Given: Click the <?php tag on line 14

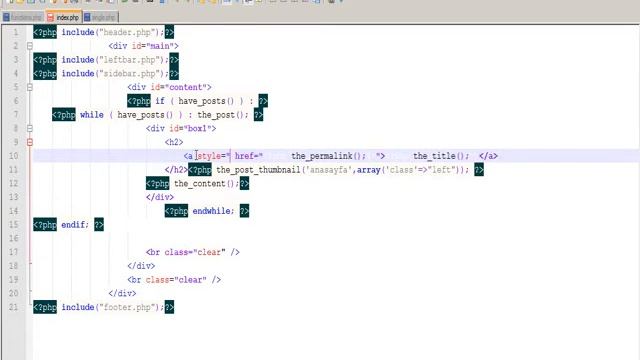Looking at the screenshot, I should point(176,211).
